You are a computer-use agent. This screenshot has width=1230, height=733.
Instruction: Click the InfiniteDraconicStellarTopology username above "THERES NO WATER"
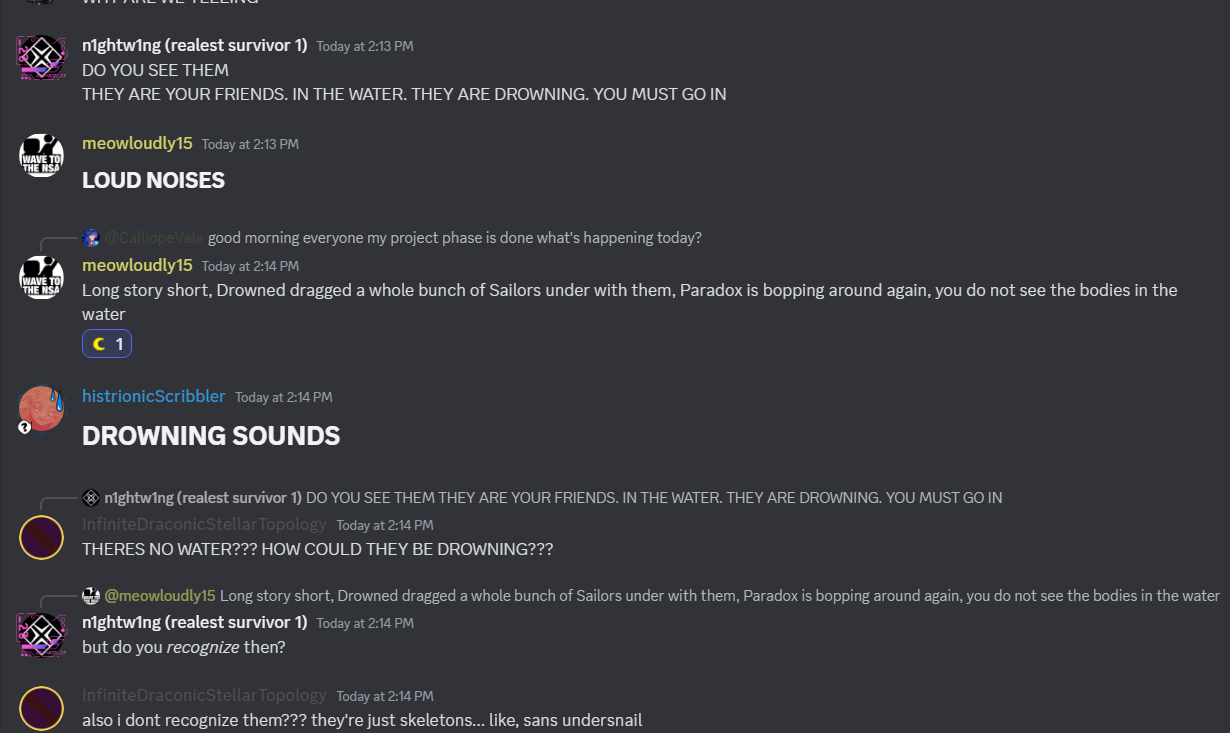[204, 524]
